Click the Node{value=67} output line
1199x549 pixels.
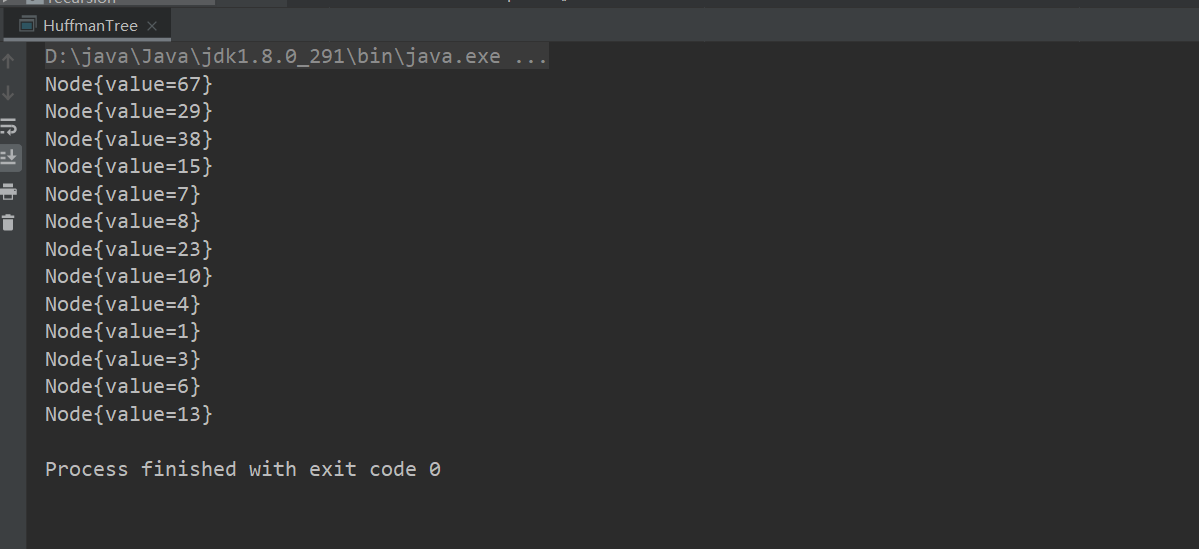[x=128, y=84]
